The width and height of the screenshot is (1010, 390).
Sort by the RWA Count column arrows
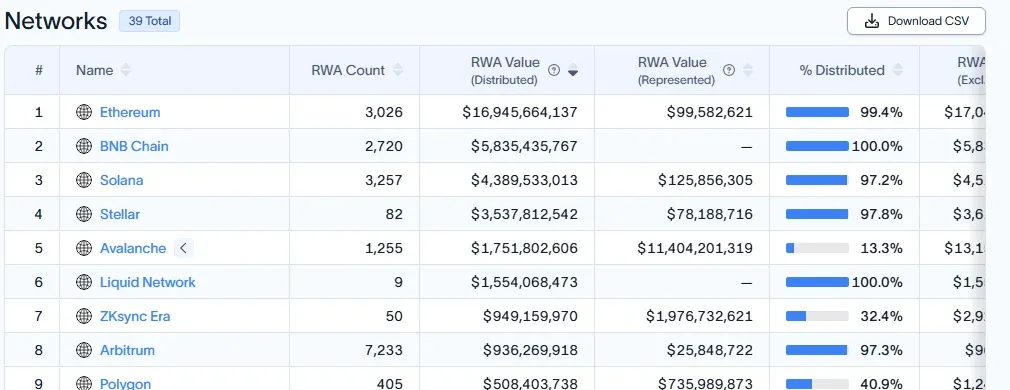coord(397,70)
